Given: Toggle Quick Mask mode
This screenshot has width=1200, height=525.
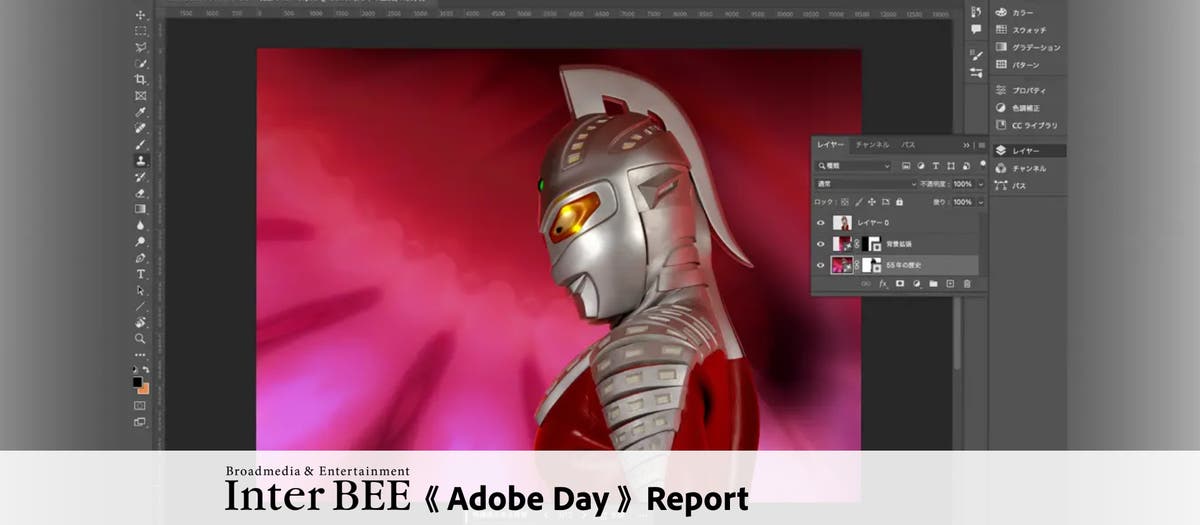Looking at the screenshot, I should 140,406.
